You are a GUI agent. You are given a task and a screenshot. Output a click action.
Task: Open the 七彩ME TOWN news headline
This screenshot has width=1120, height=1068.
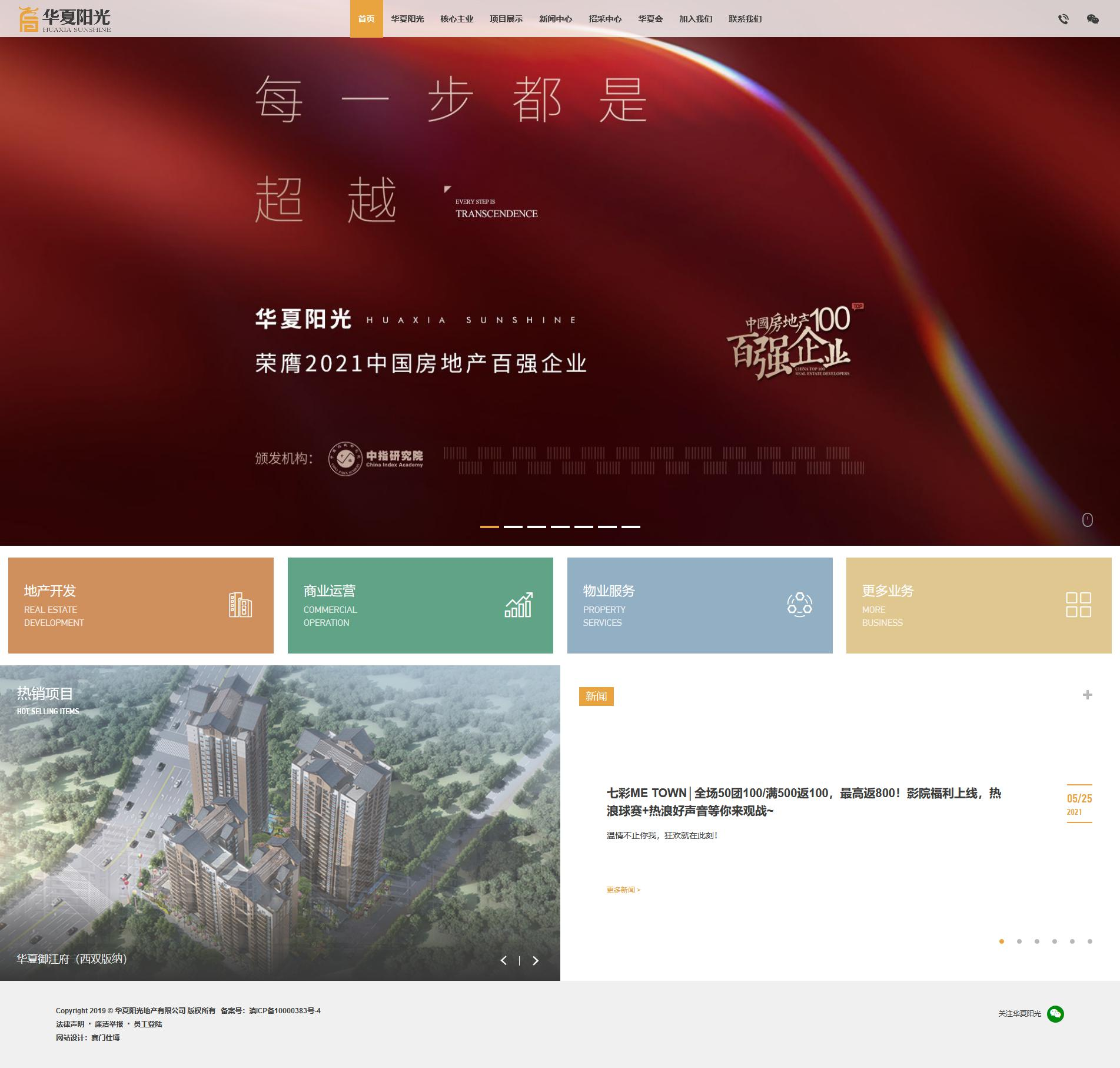(804, 802)
